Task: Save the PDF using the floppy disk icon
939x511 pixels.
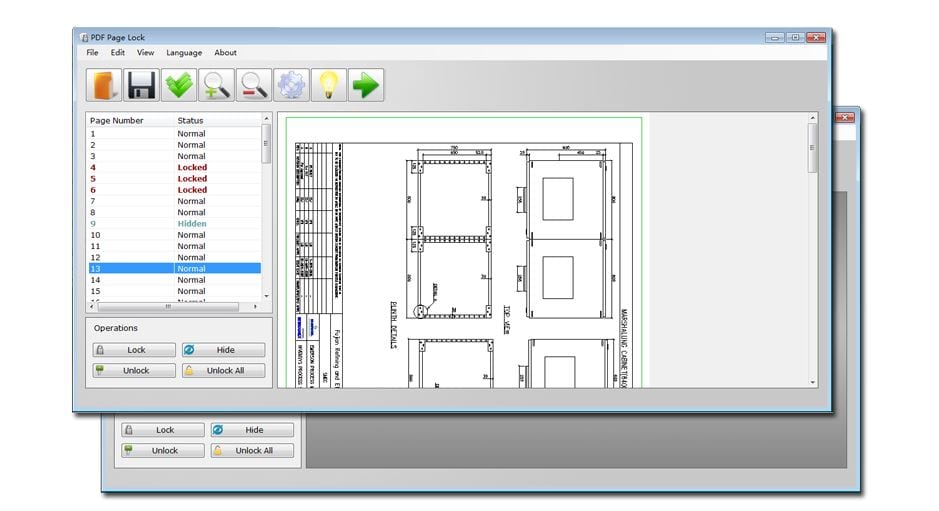Action: click(141, 84)
